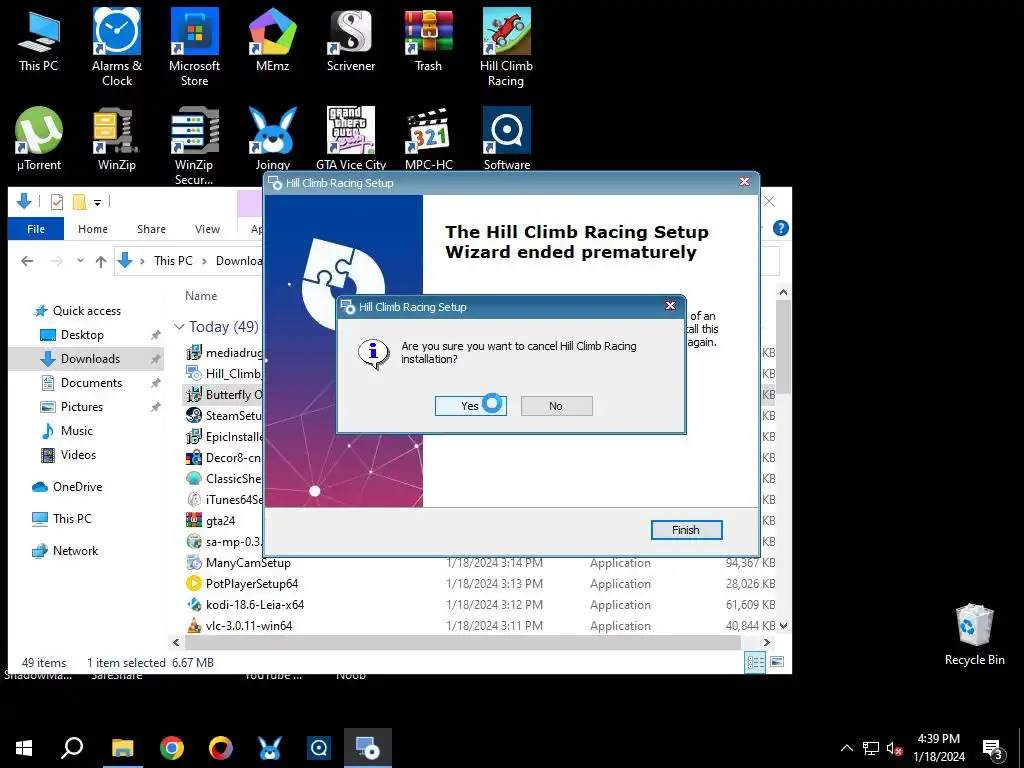
Task: Open the Recycle Bin
Action: coord(974,635)
